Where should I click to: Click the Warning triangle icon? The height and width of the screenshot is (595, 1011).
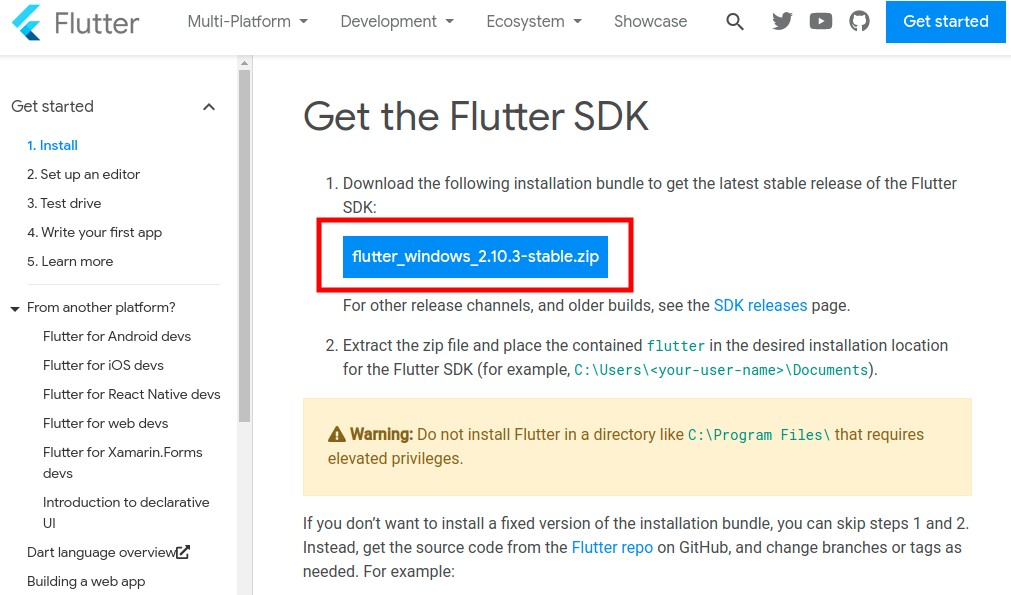coord(337,434)
